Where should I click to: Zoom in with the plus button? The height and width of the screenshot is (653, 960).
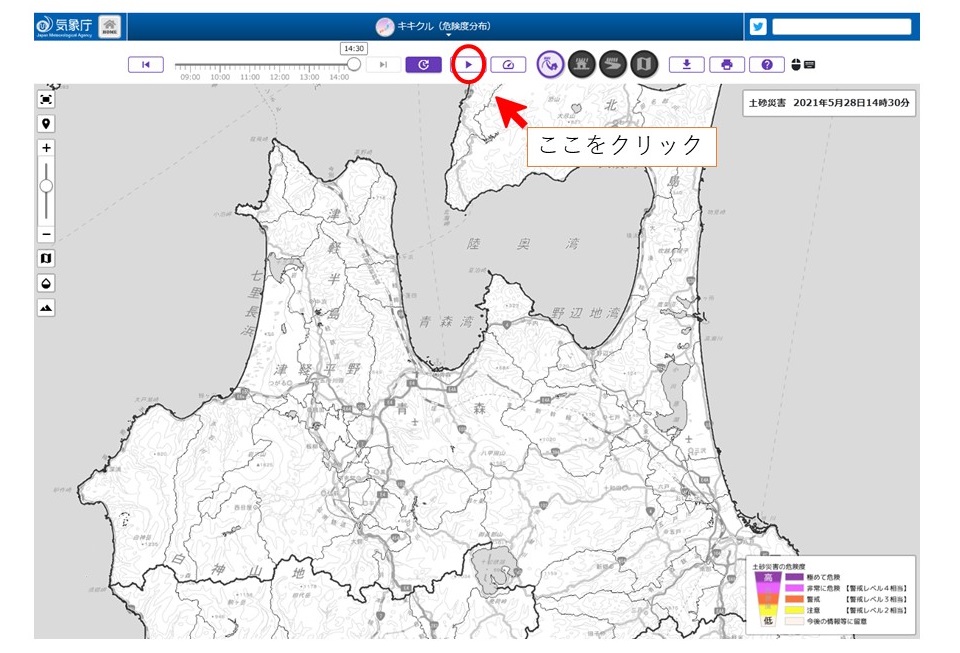click(46, 148)
